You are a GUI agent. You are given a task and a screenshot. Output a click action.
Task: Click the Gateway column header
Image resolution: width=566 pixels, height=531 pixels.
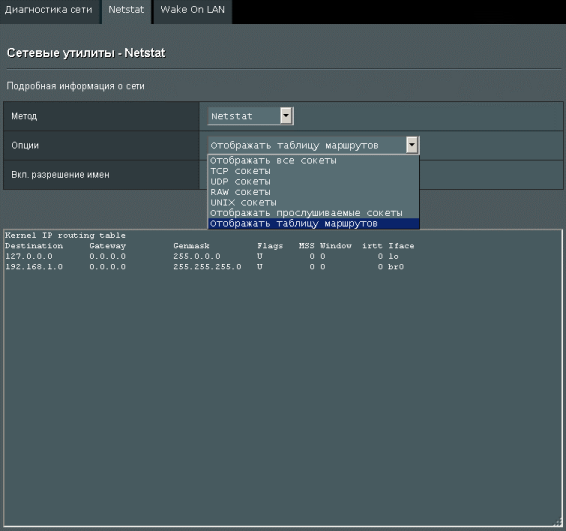(x=108, y=246)
